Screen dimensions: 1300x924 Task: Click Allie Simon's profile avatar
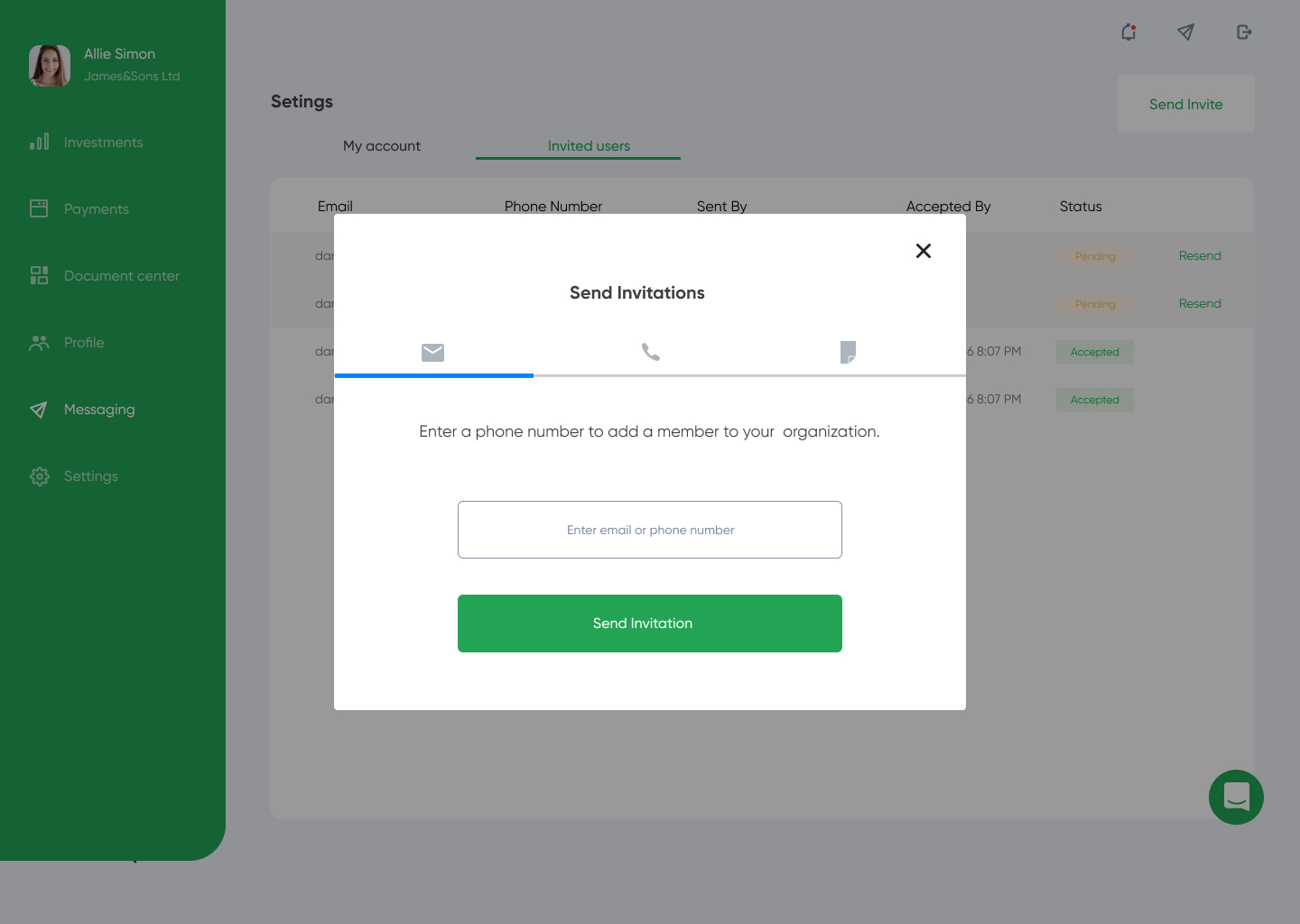click(x=50, y=66)
